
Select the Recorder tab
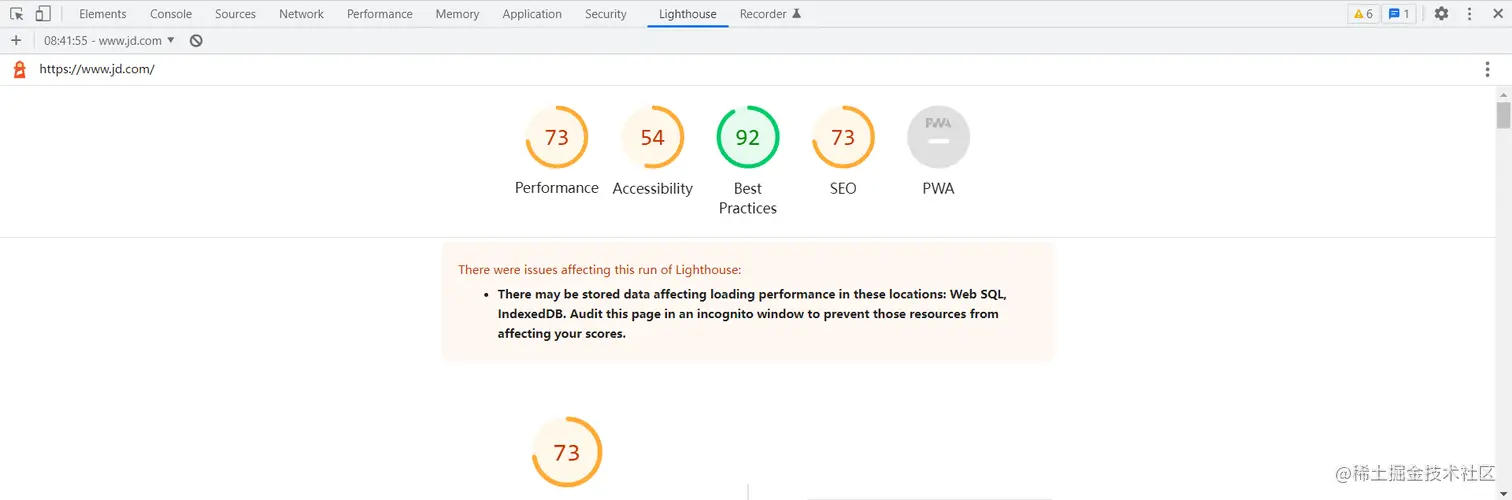pyautogui.click(x=770, y=14)
